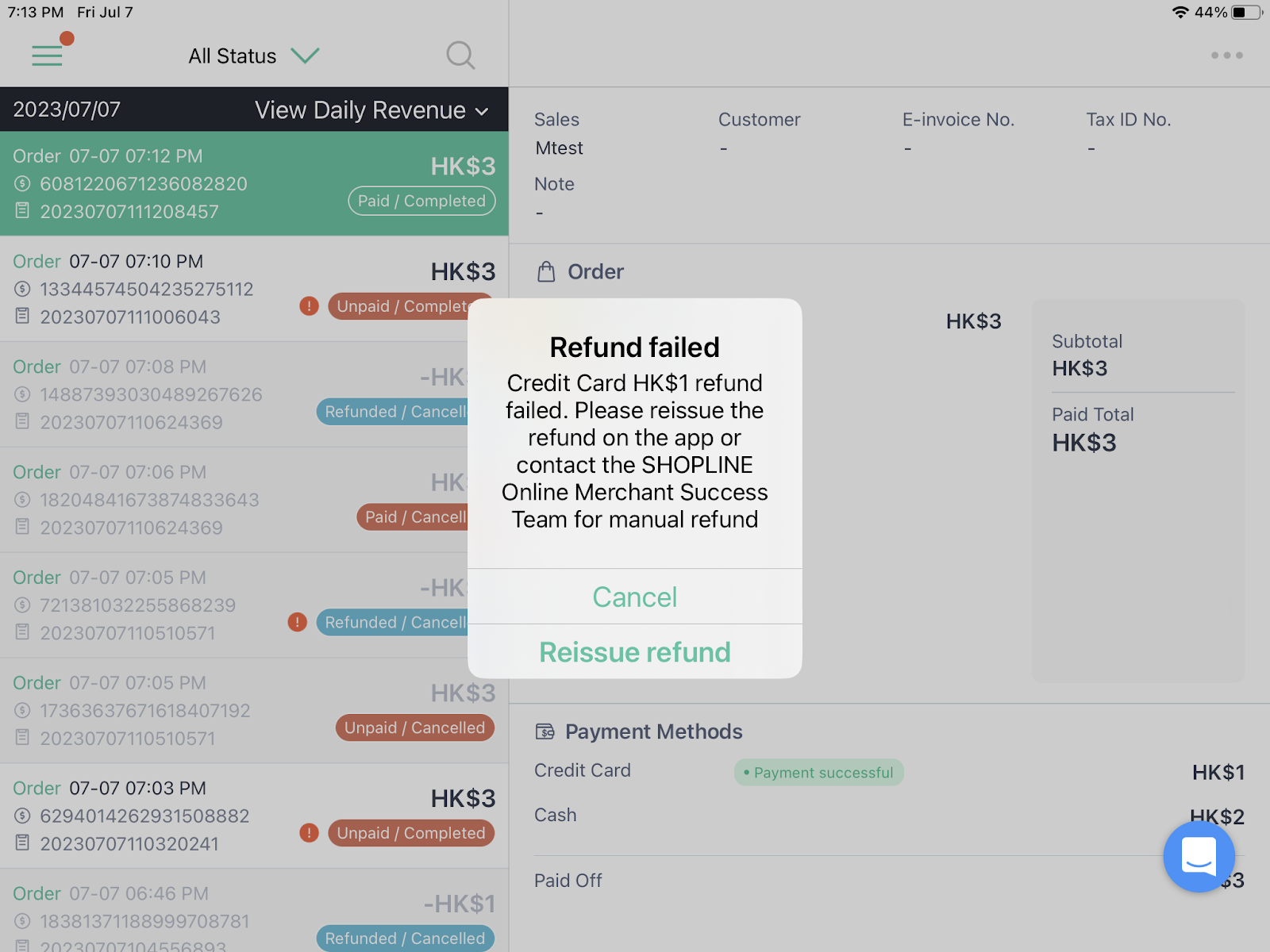The height and width of the screenshot is (952, 1270).
Task: Click dollar icon beside 6081220671236082820
Action: click(23, 184)
